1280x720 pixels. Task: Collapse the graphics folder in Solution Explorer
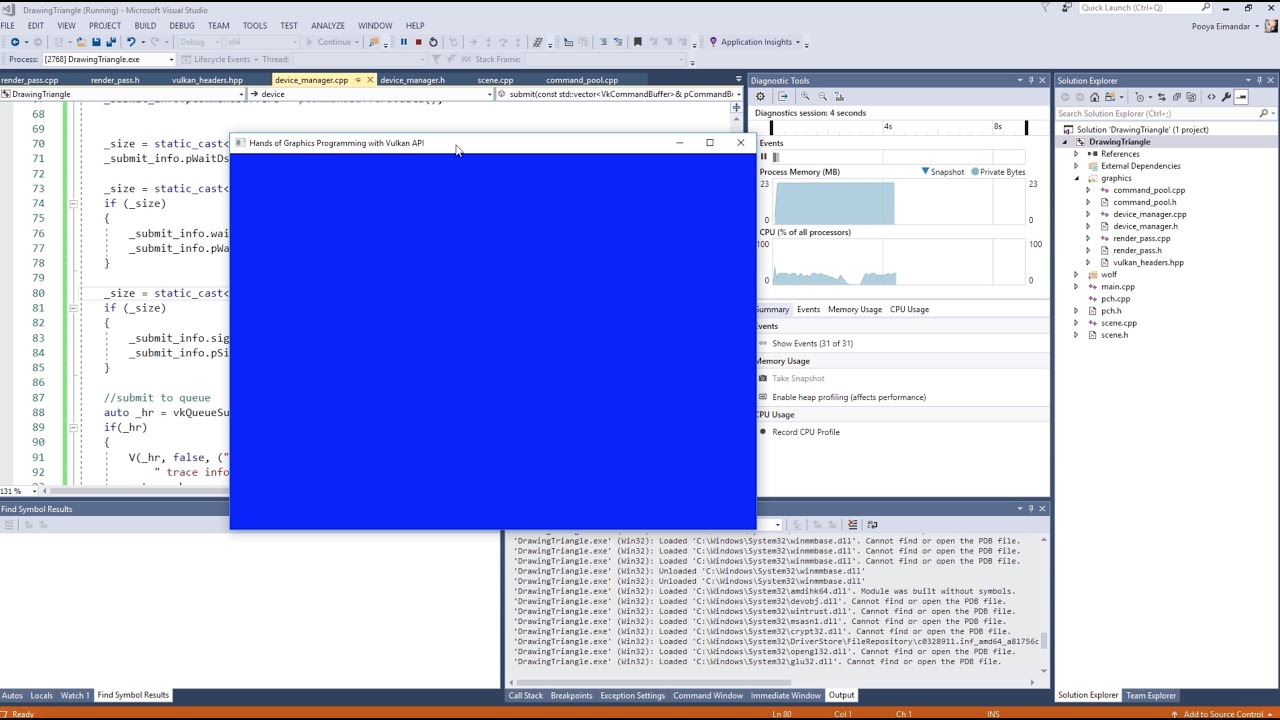point(1076,178)
